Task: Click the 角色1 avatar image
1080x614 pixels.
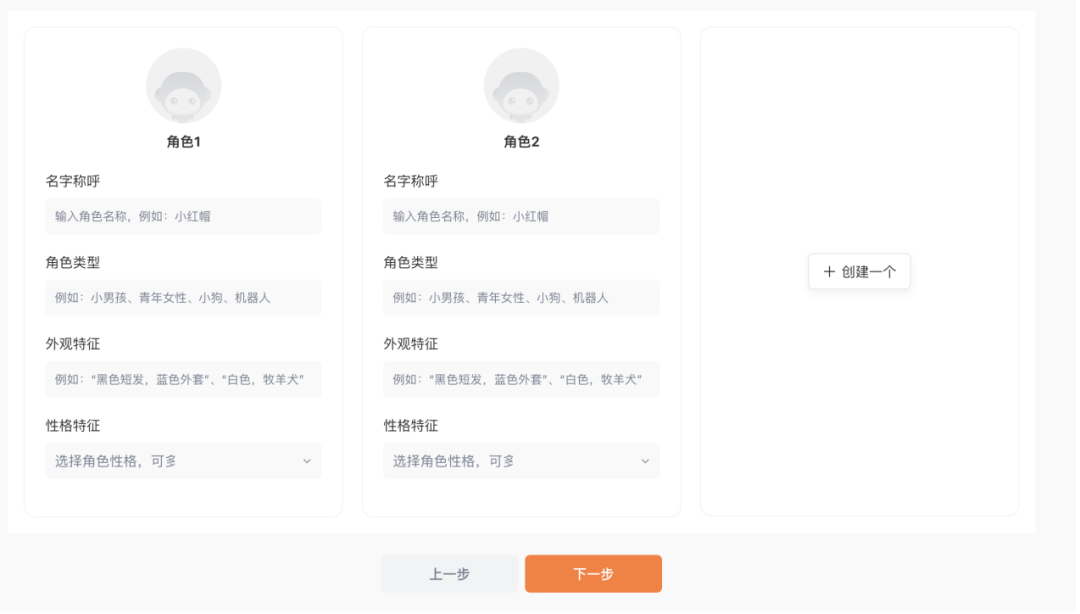Action: (x=184, y=86)
